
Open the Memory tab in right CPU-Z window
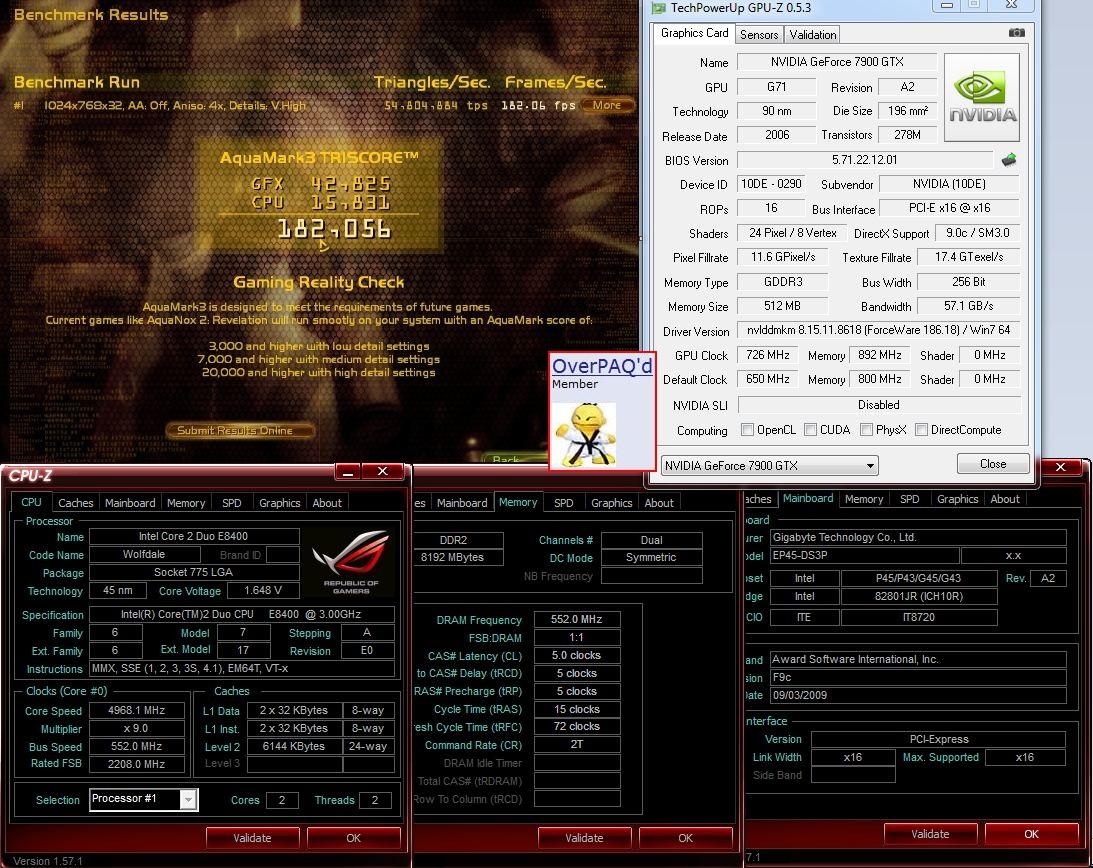click(864, 498)
